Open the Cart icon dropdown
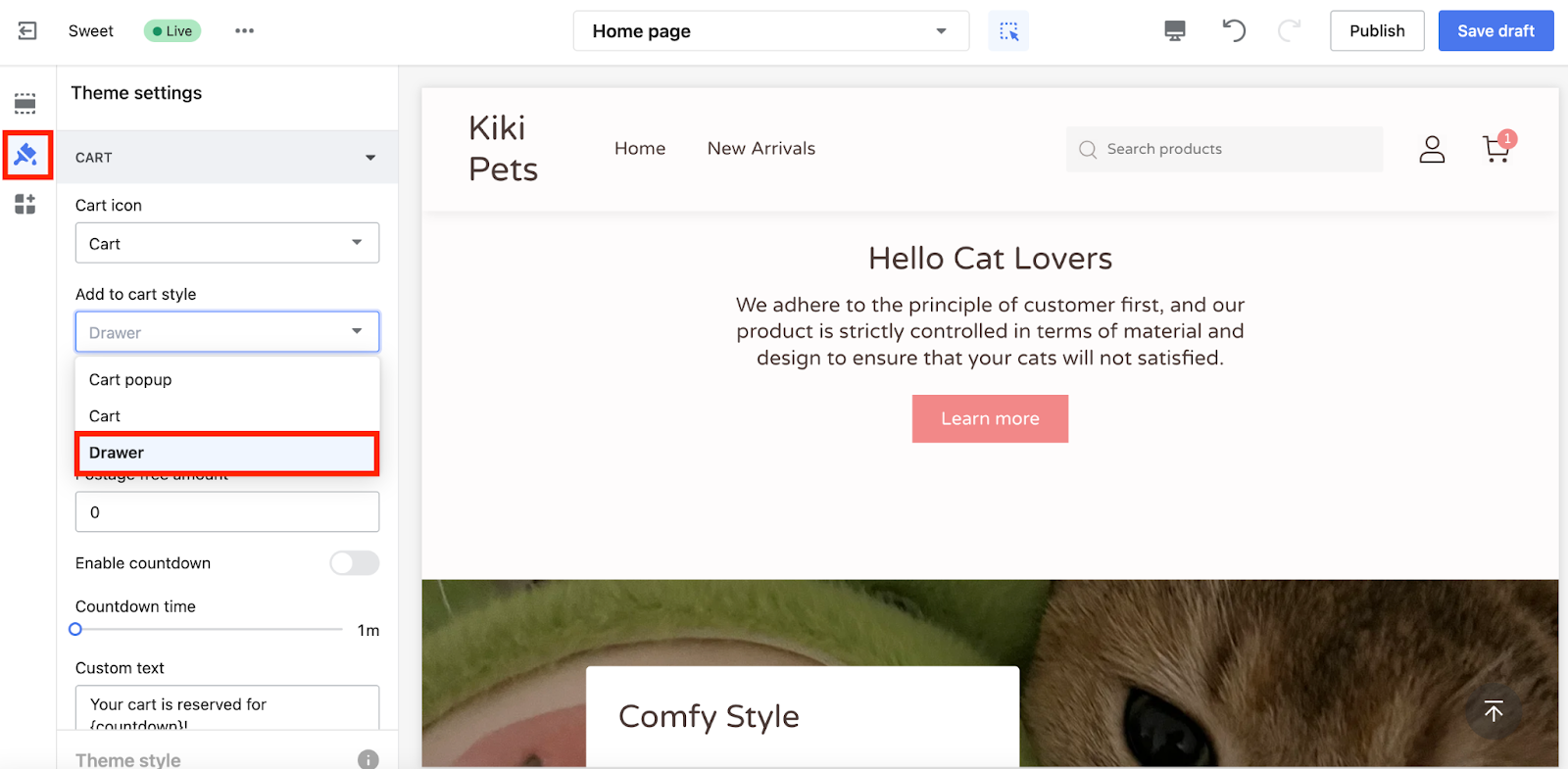Viewport: 1568px width, 769px height. click(x=227, y=243)
